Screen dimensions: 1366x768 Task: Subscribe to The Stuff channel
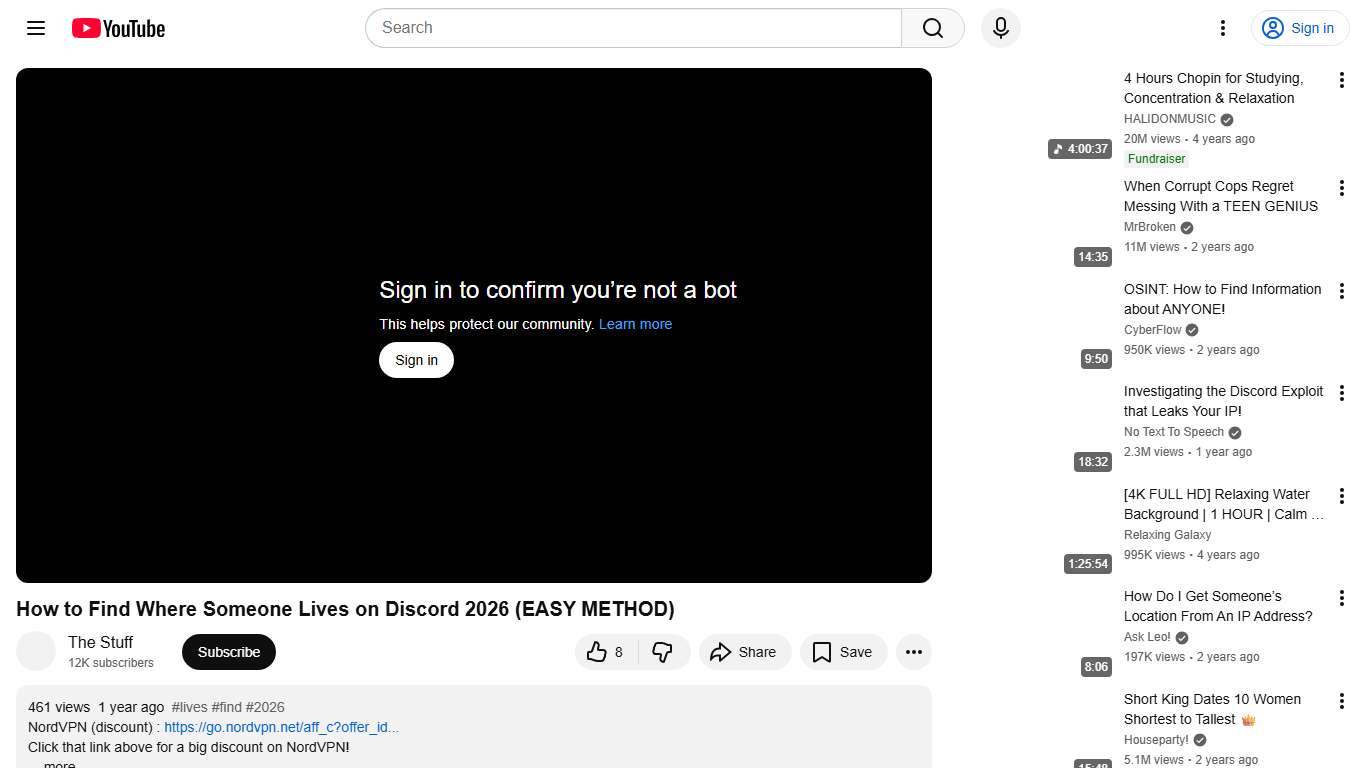228,651
